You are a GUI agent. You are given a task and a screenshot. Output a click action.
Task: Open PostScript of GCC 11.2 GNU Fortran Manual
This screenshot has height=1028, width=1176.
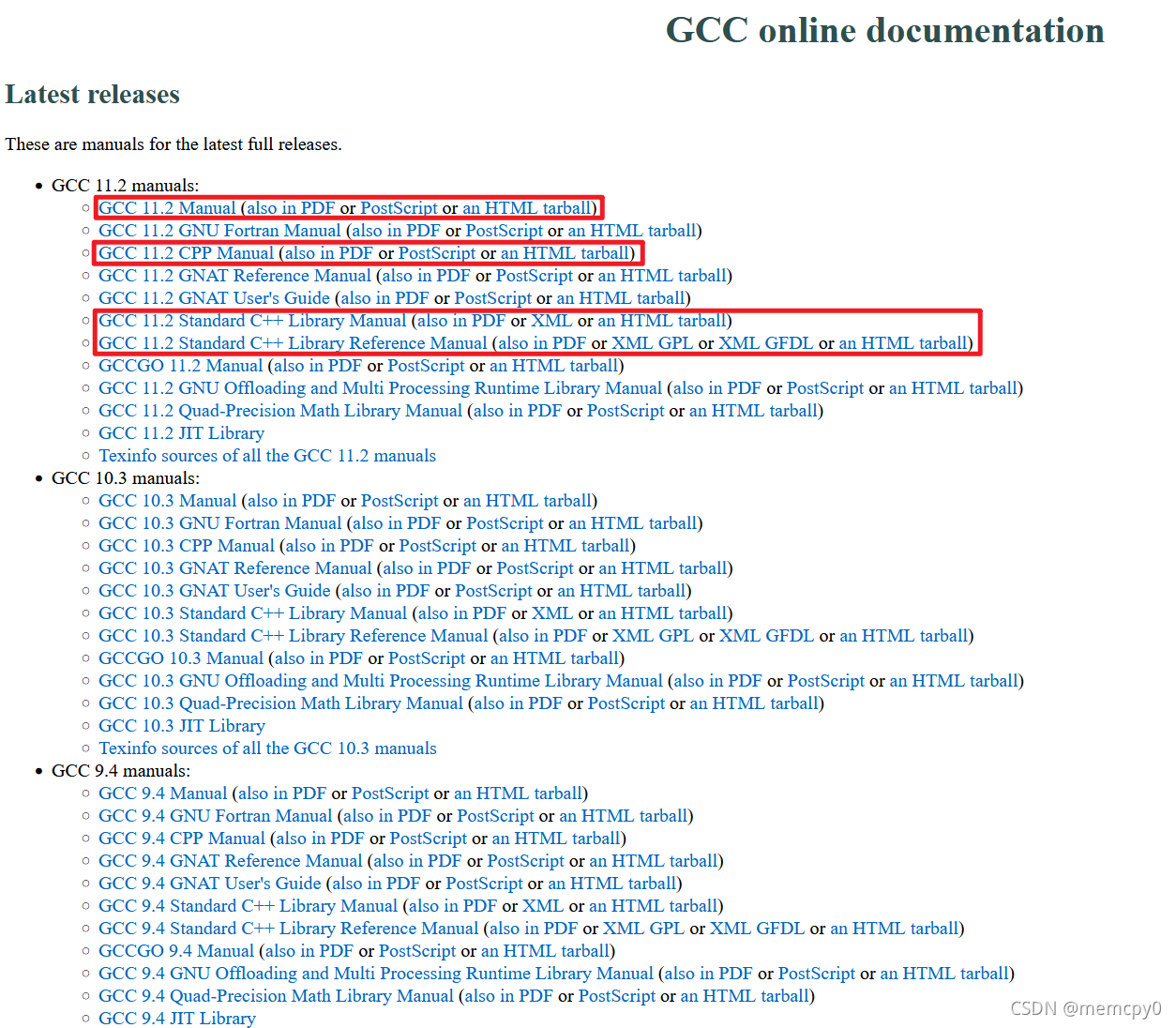pos(505,231)
